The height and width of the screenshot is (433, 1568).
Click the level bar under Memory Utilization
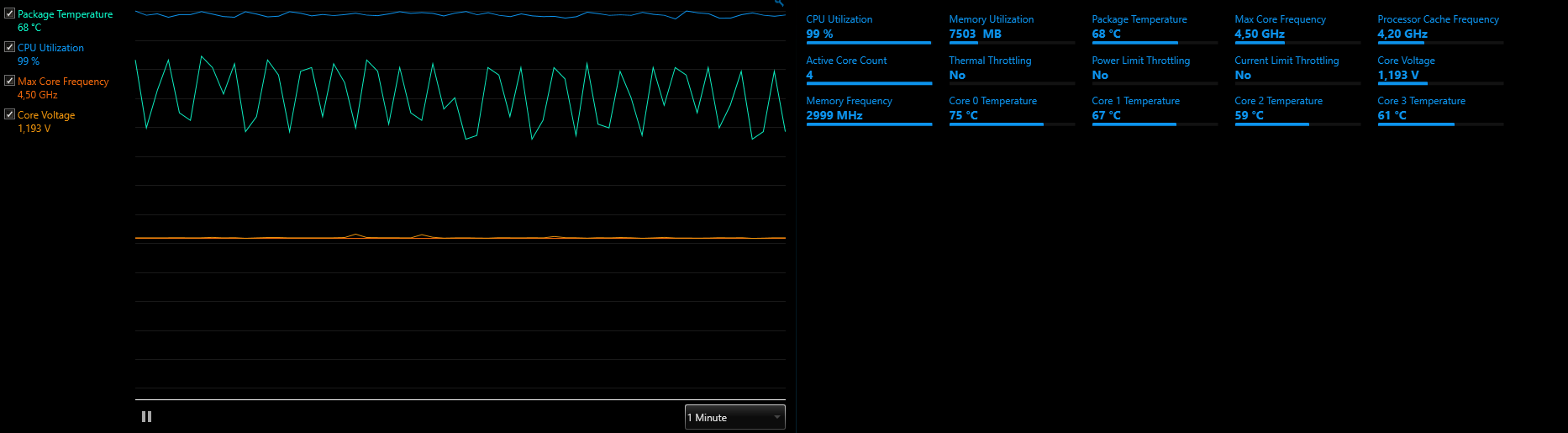(1012, 43)
